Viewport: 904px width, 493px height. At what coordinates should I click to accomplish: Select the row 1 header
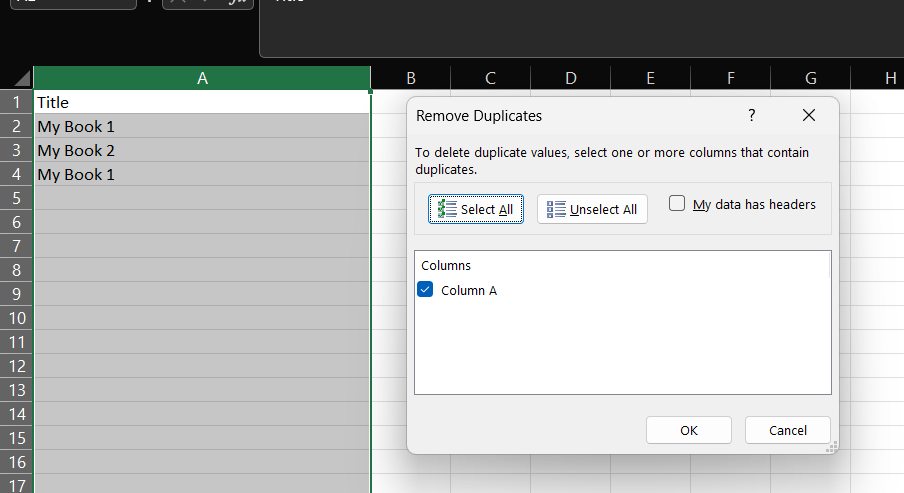pyautogui.click(x=16, y=102)
